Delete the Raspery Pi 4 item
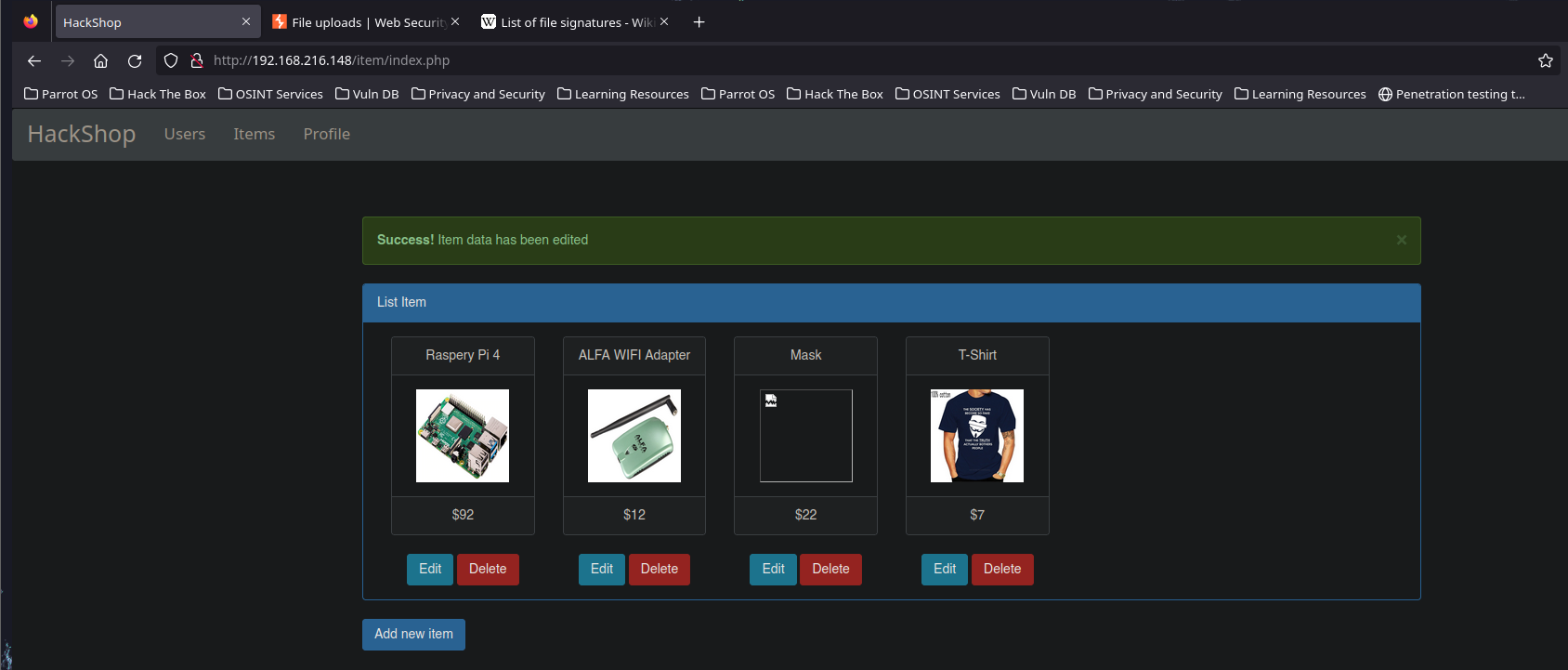Screen dimensions: 1568x670 (488, 570)
